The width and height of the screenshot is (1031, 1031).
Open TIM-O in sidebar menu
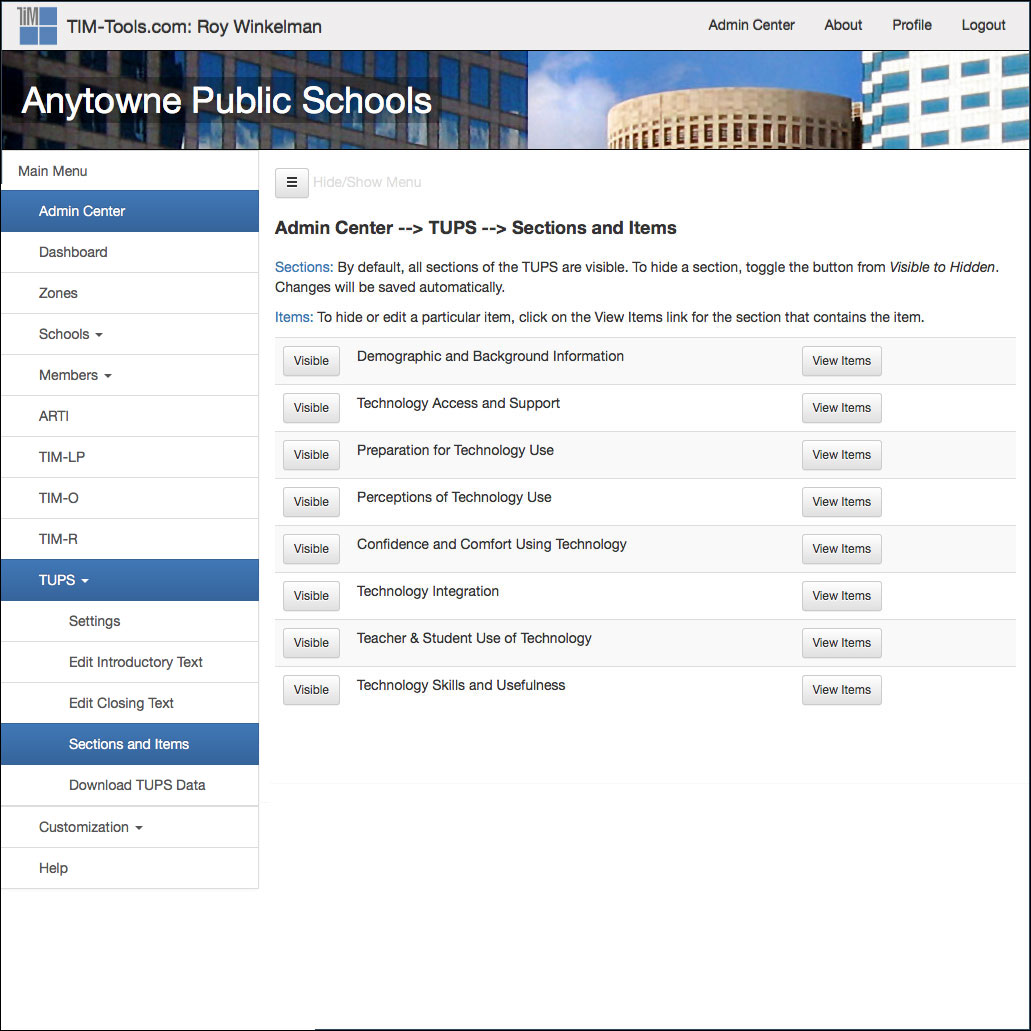point(130,498)
